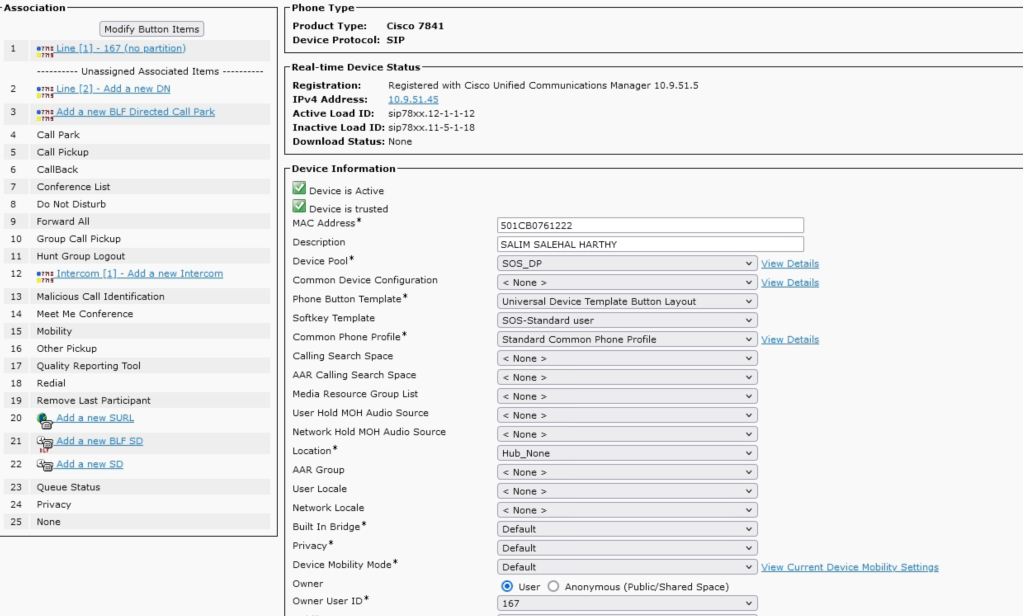Open the Device Pool dropdown
Screen dimensions: 1023x616
coord(627,263)
